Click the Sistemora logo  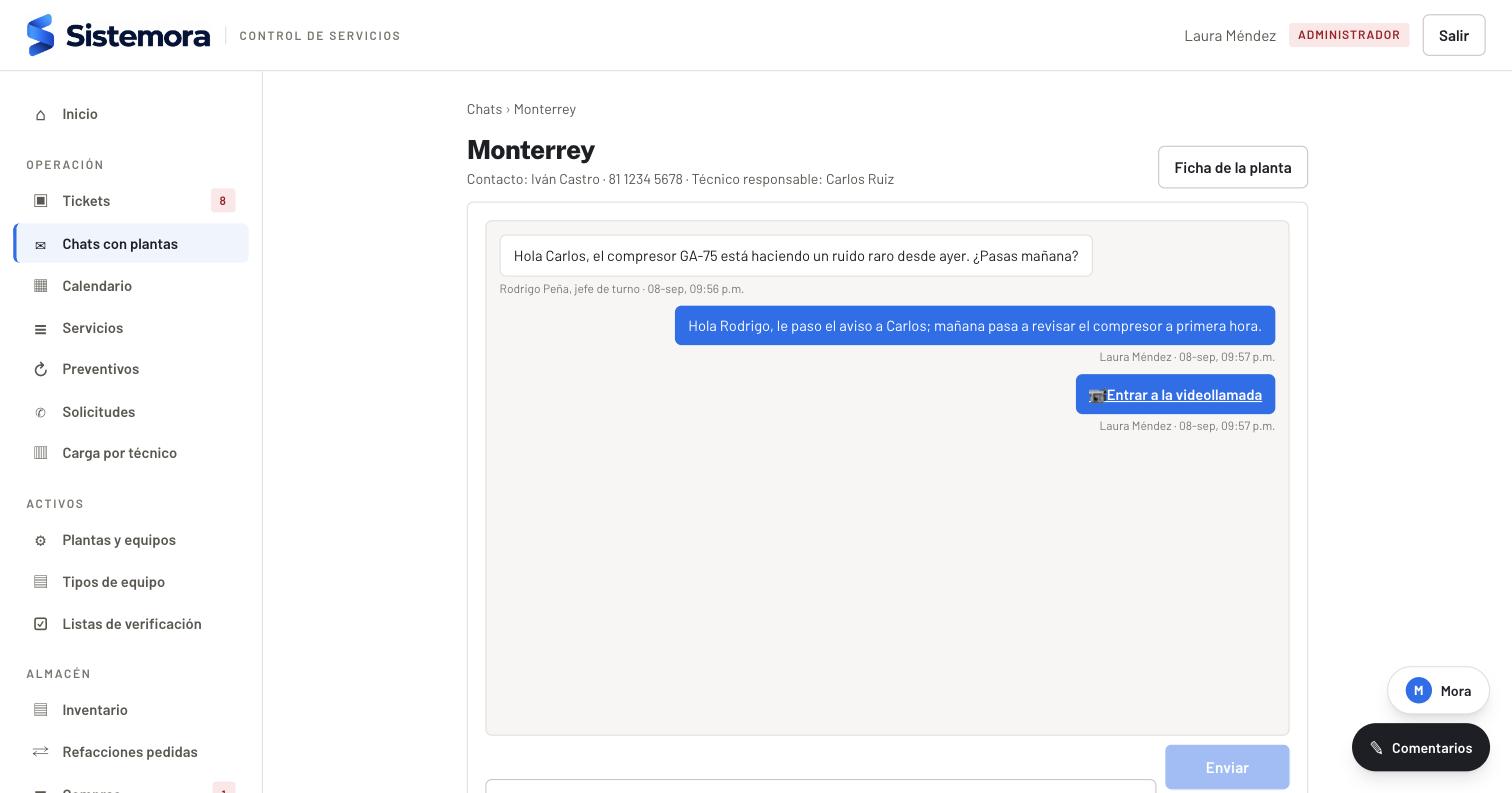click(118, 35)
